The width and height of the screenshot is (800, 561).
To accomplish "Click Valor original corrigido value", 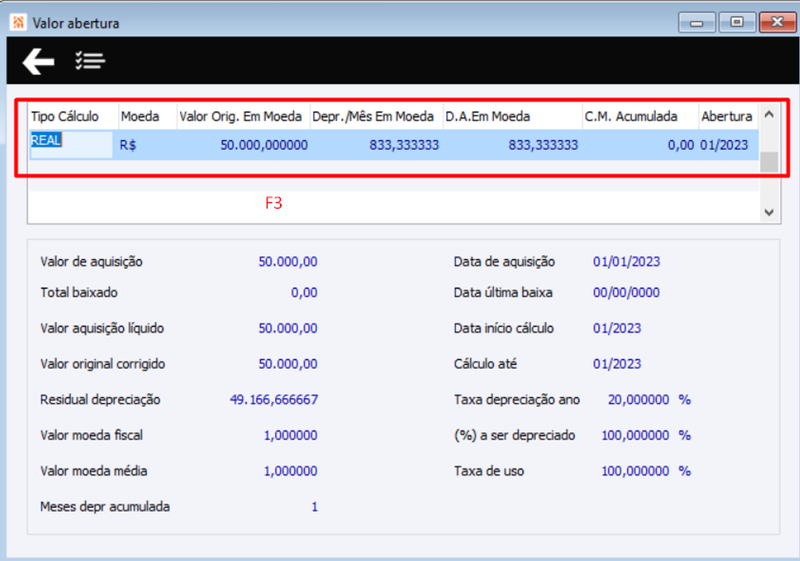I will point(288,364).
